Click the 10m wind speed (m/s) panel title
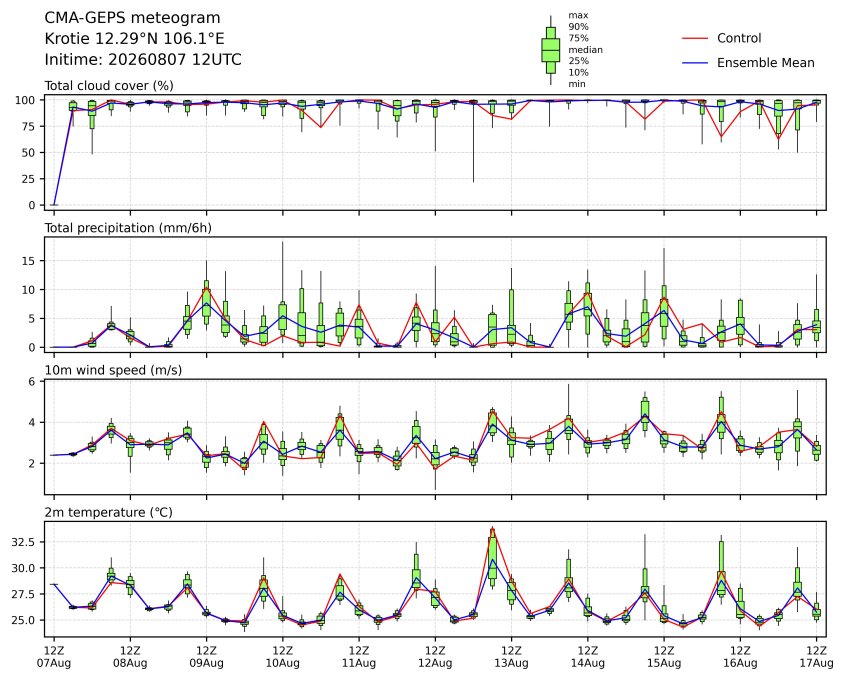Screen dimensions: 845x680 tap(113, 370)
